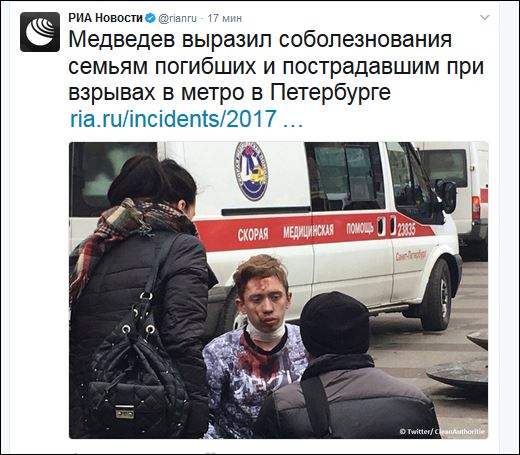Click the ambulance number 23835
This screenshot has width=520, height=455.
406,230
